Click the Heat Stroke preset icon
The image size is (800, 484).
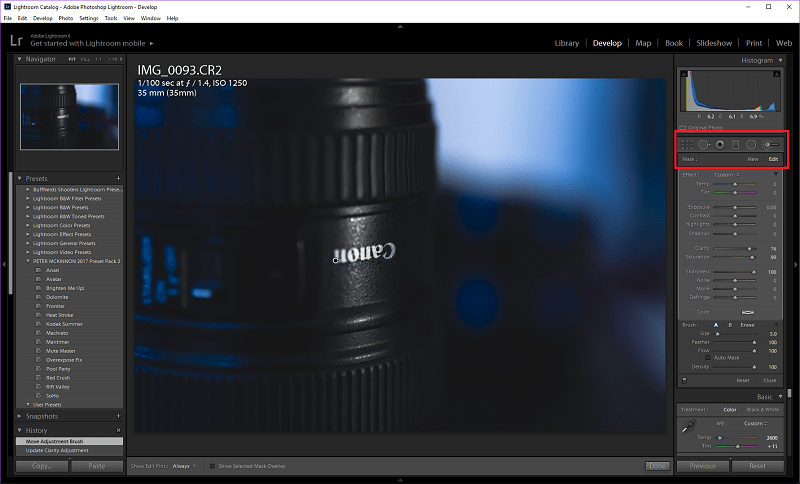[38, 315]
